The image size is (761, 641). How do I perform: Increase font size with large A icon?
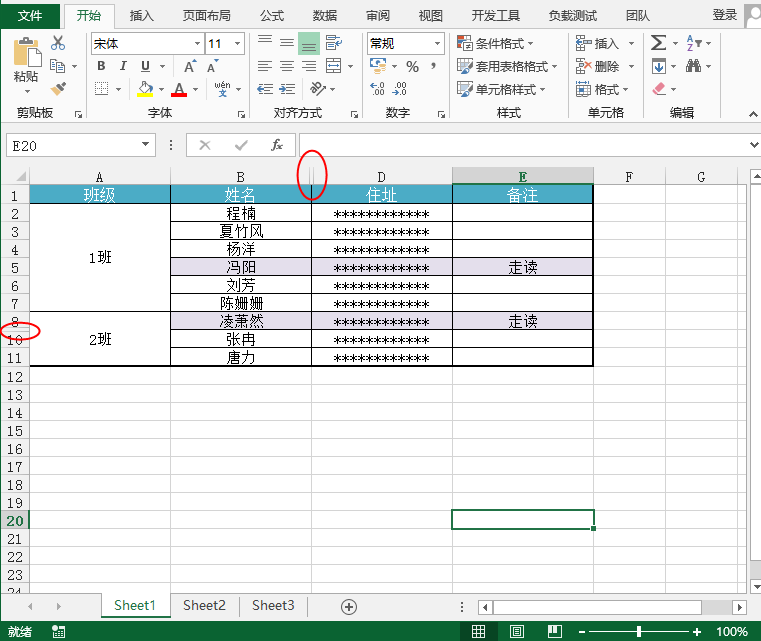tap(190, 66)
